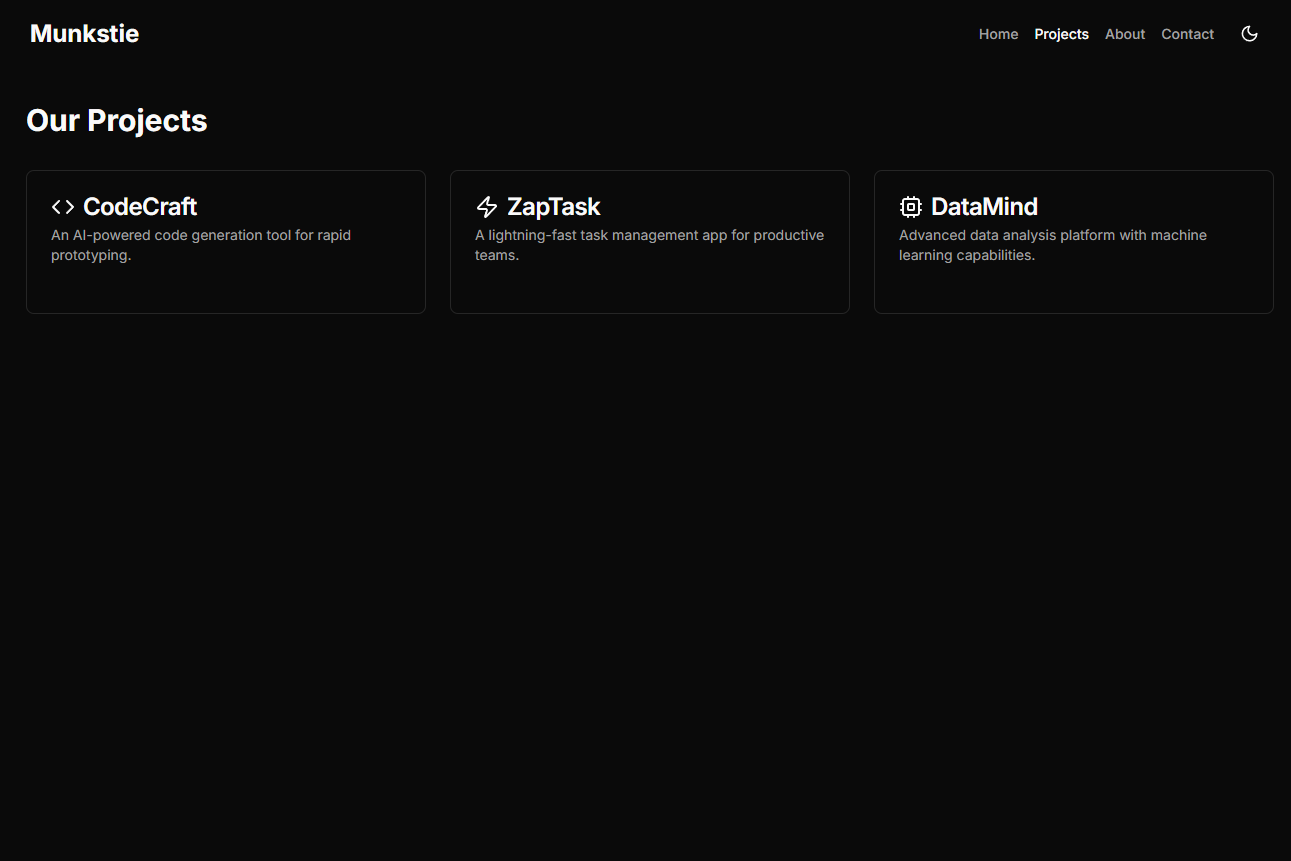Go to the Home page

[998, 34]
